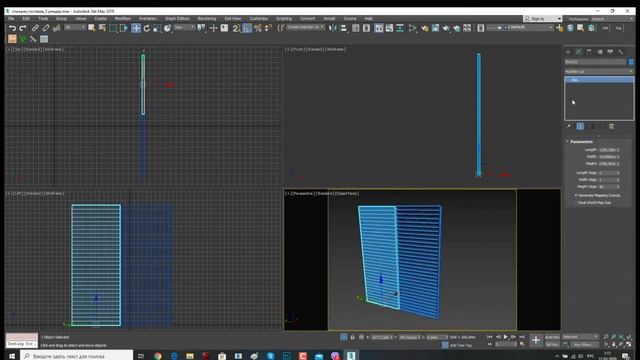Switch to the Create command panel tab
The width and height of the screenshot is (640, 360).
coord(568,52)
